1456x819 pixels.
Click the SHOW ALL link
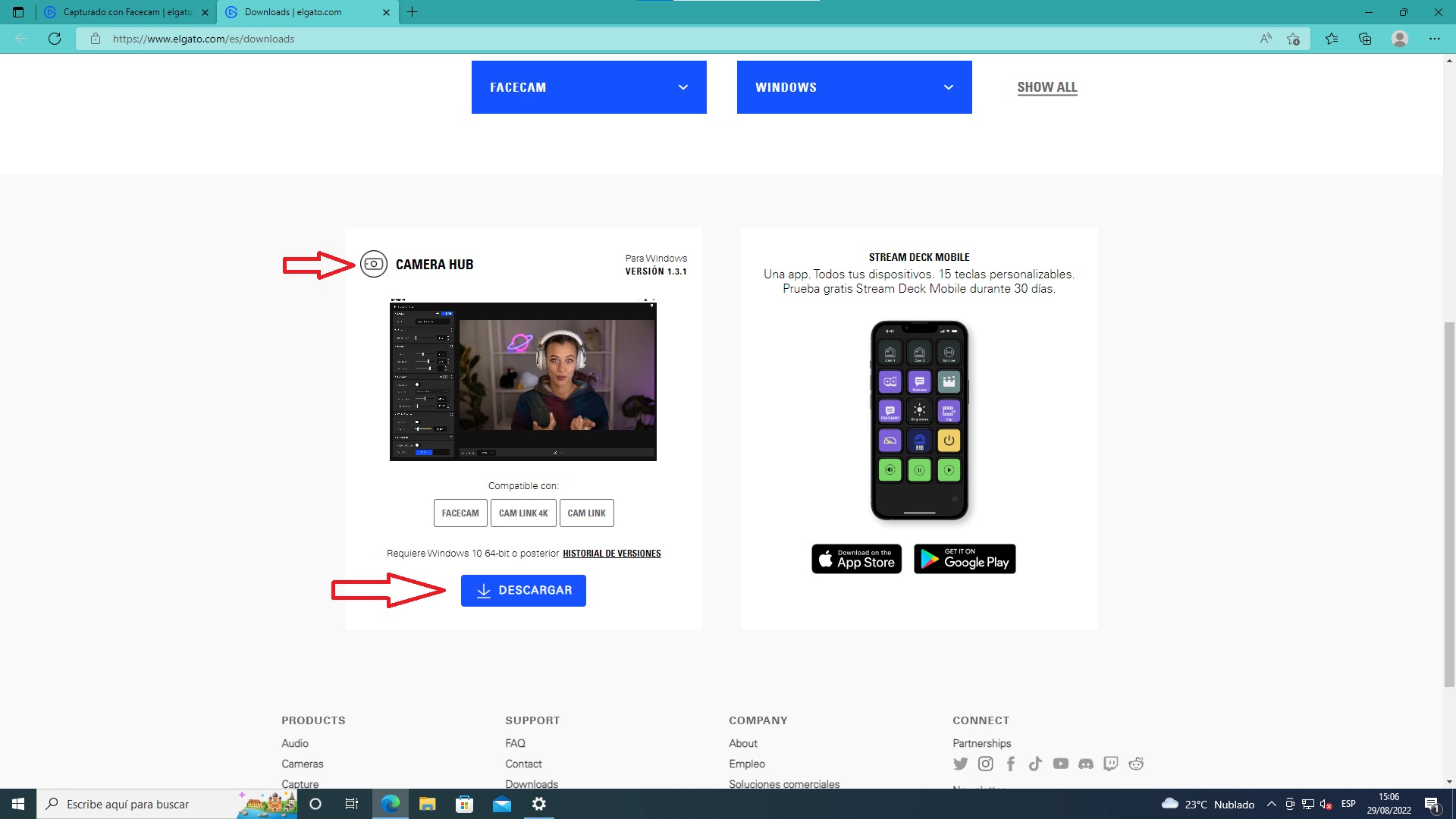pyautogui.click(x=1046, y=87)
